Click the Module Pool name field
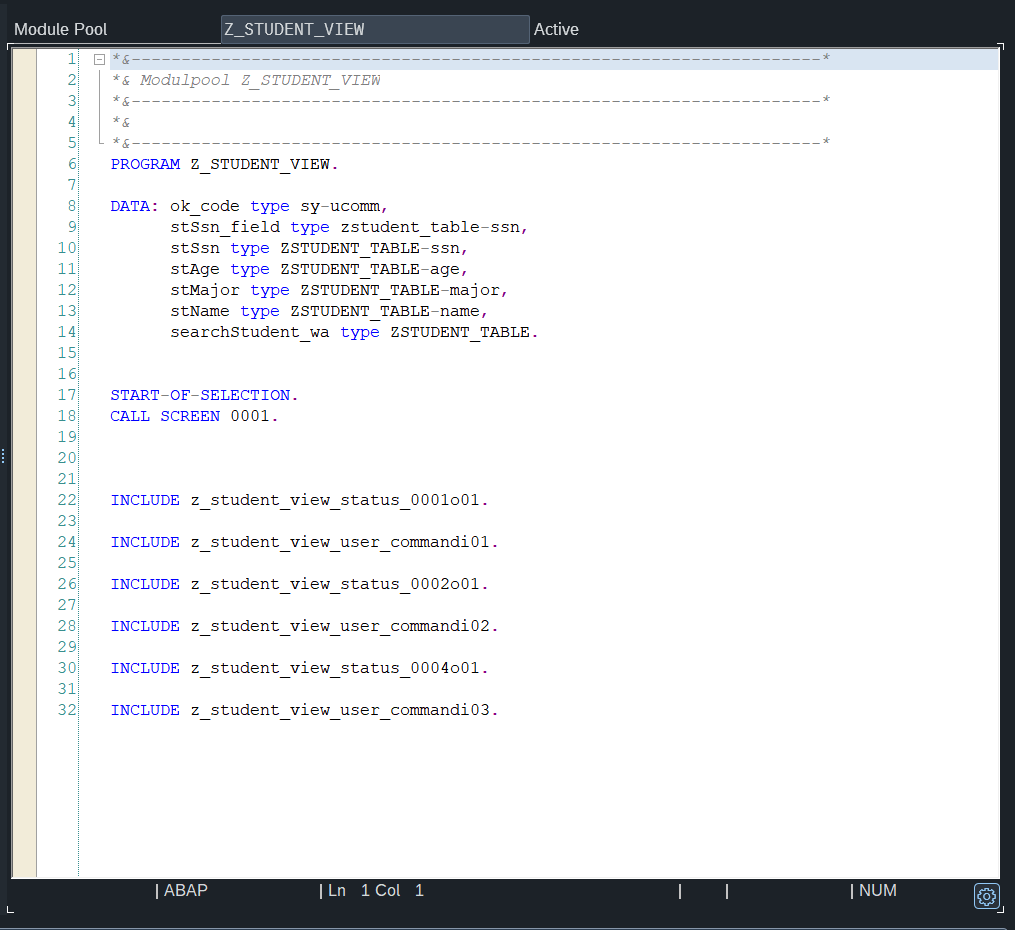The width and height of the screenshot is (1015, 930). coord(374,30)
